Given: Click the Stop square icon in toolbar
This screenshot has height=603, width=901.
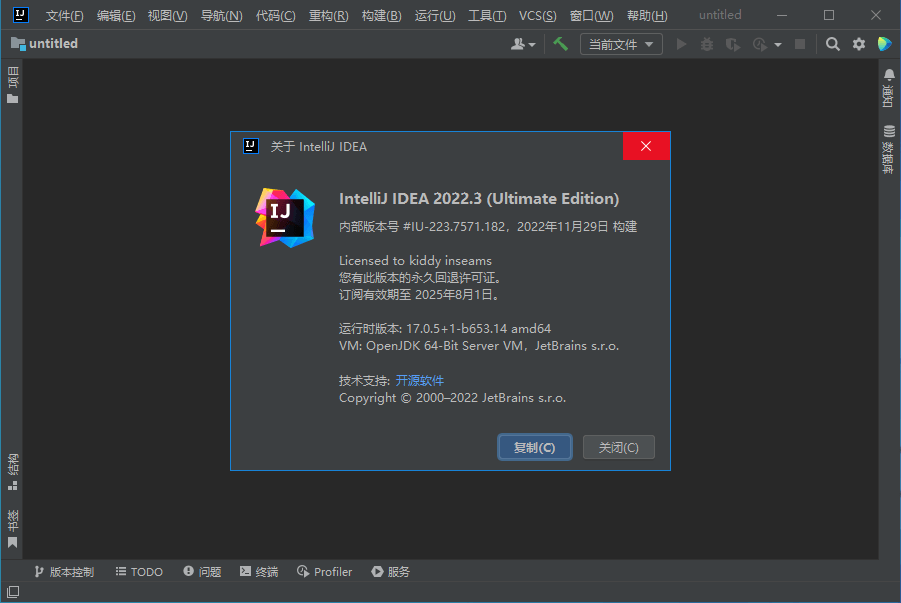Looking at the screenshot, I should (x=800, y=44).
